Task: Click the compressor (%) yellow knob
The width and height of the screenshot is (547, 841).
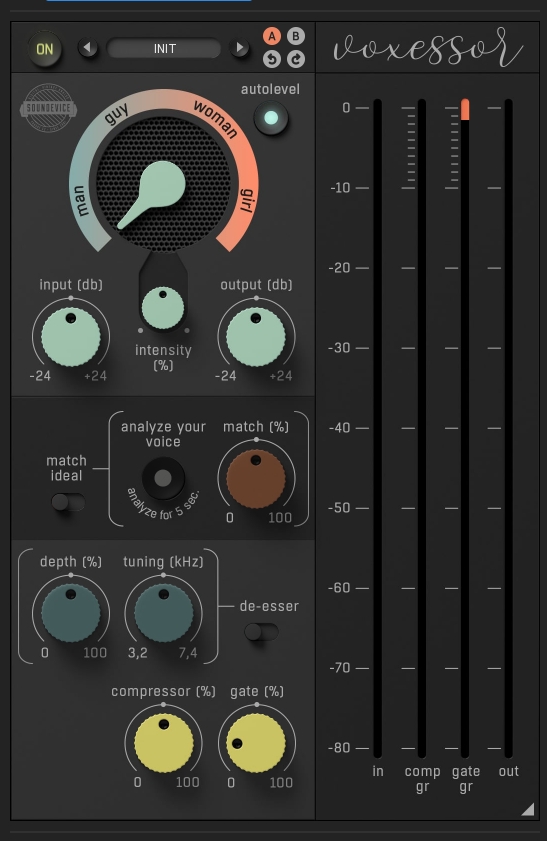Action: (x=164, y=743)
